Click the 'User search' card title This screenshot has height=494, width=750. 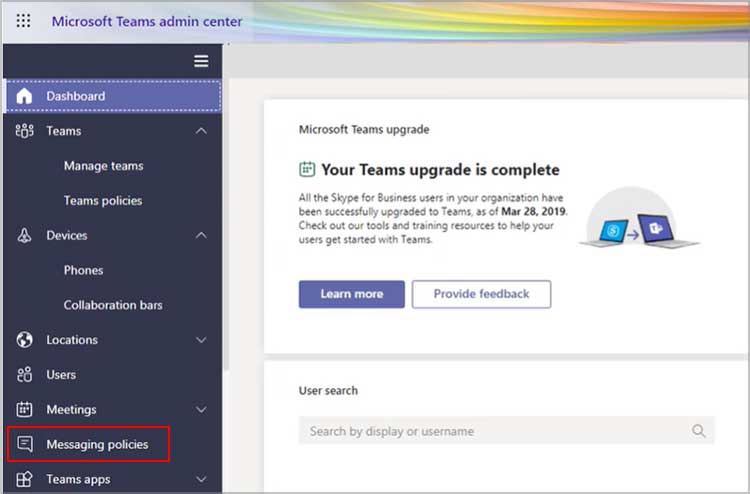(x=328, y=391)
